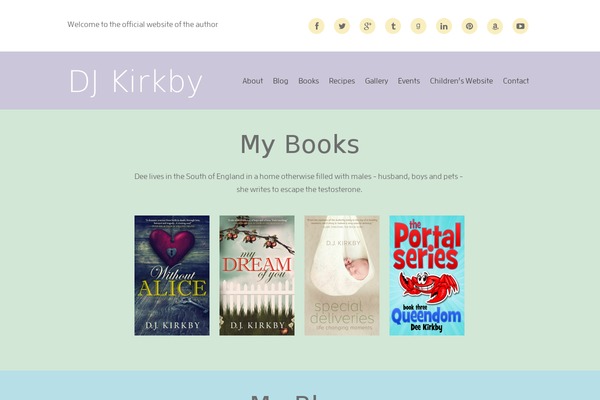Open the Tumblr social icon
The height and width of the screenshot is (400, 600).
[x=393, y=26]
